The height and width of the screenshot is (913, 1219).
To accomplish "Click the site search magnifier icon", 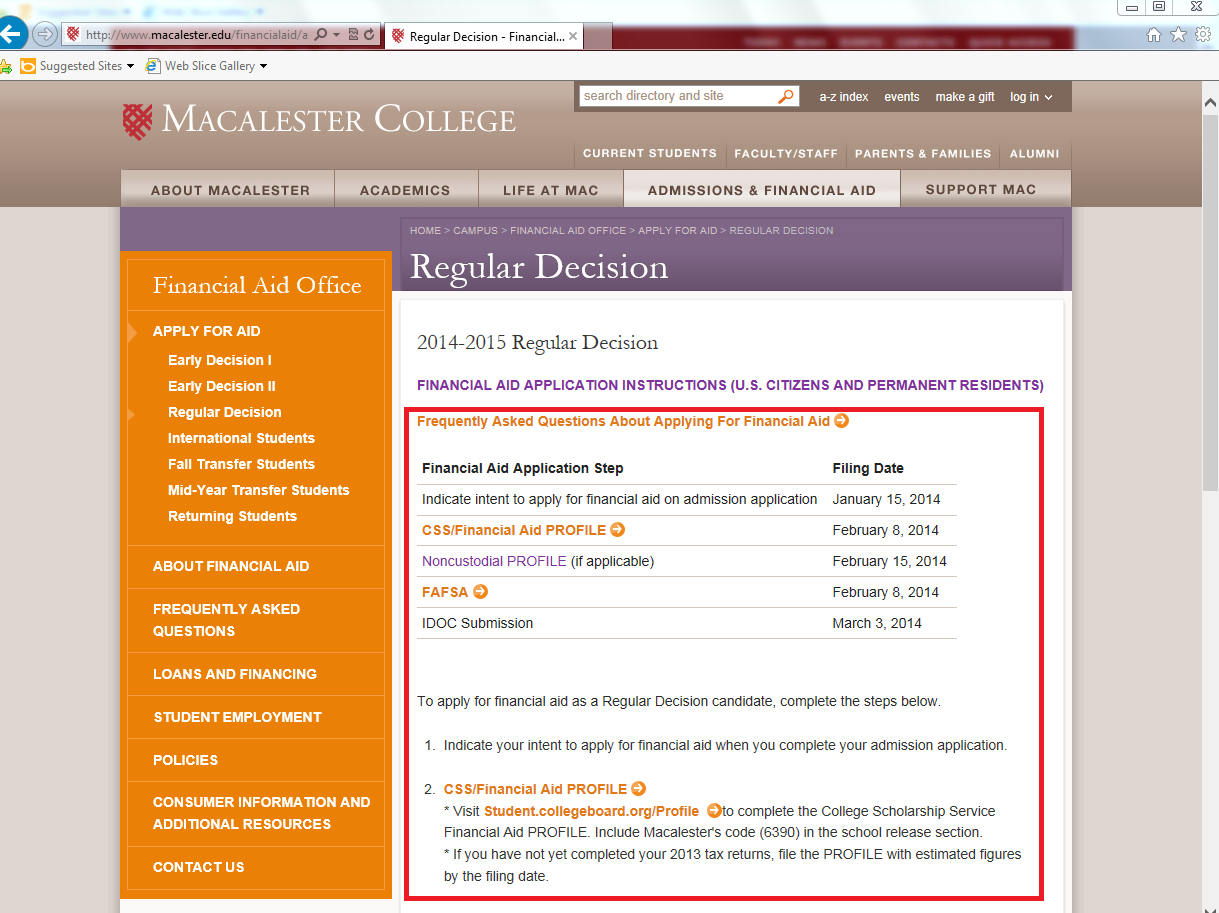I will tap(786, 97).
